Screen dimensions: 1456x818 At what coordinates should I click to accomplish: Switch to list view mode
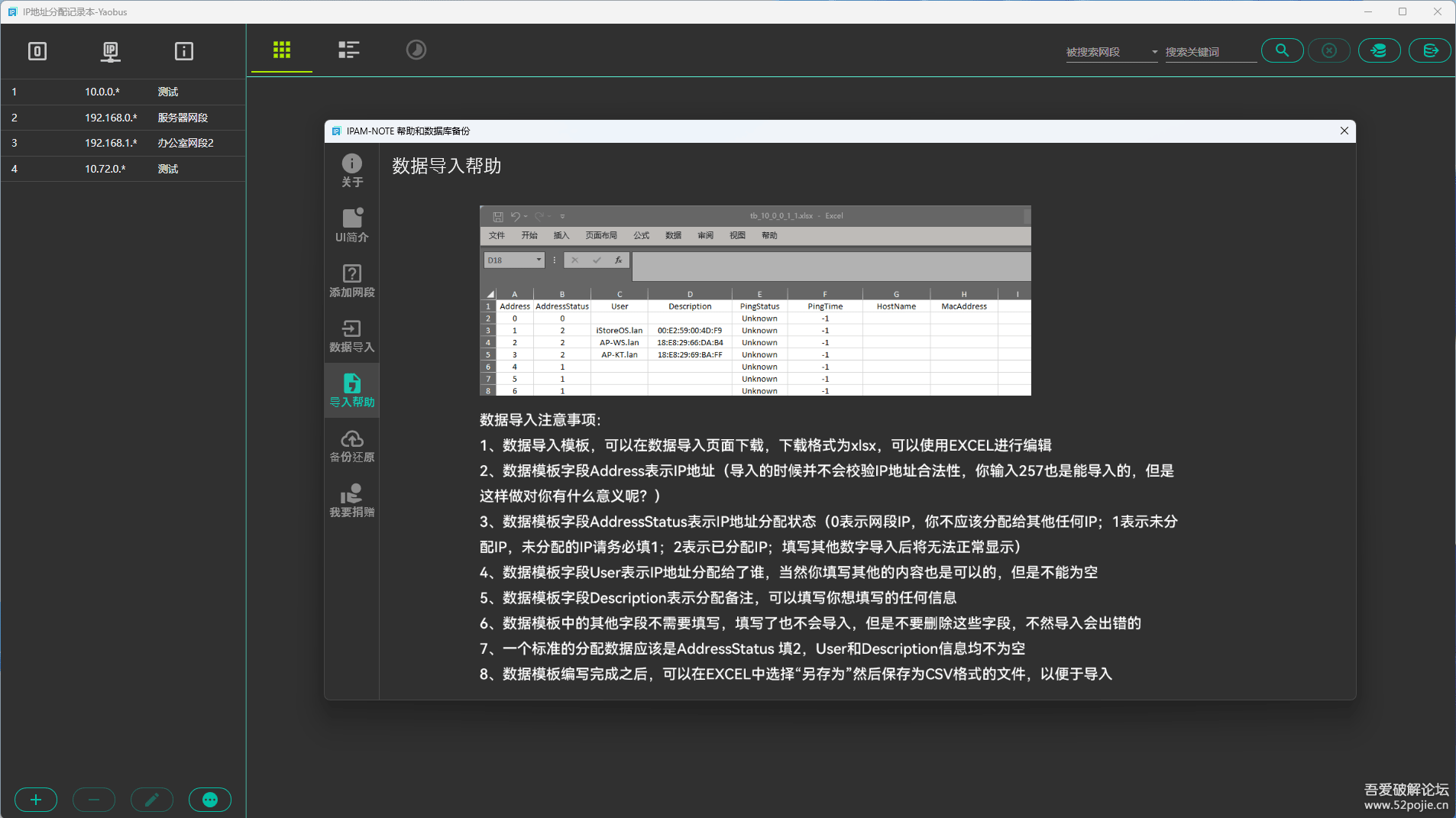[348, 49]
